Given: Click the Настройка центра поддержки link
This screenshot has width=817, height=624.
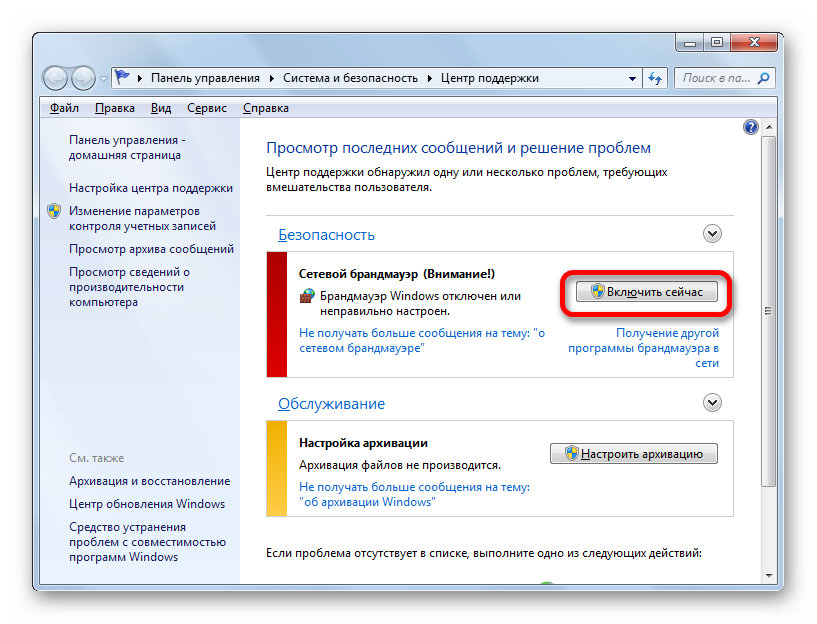Looking at the screenshot, I should [151, 188].
